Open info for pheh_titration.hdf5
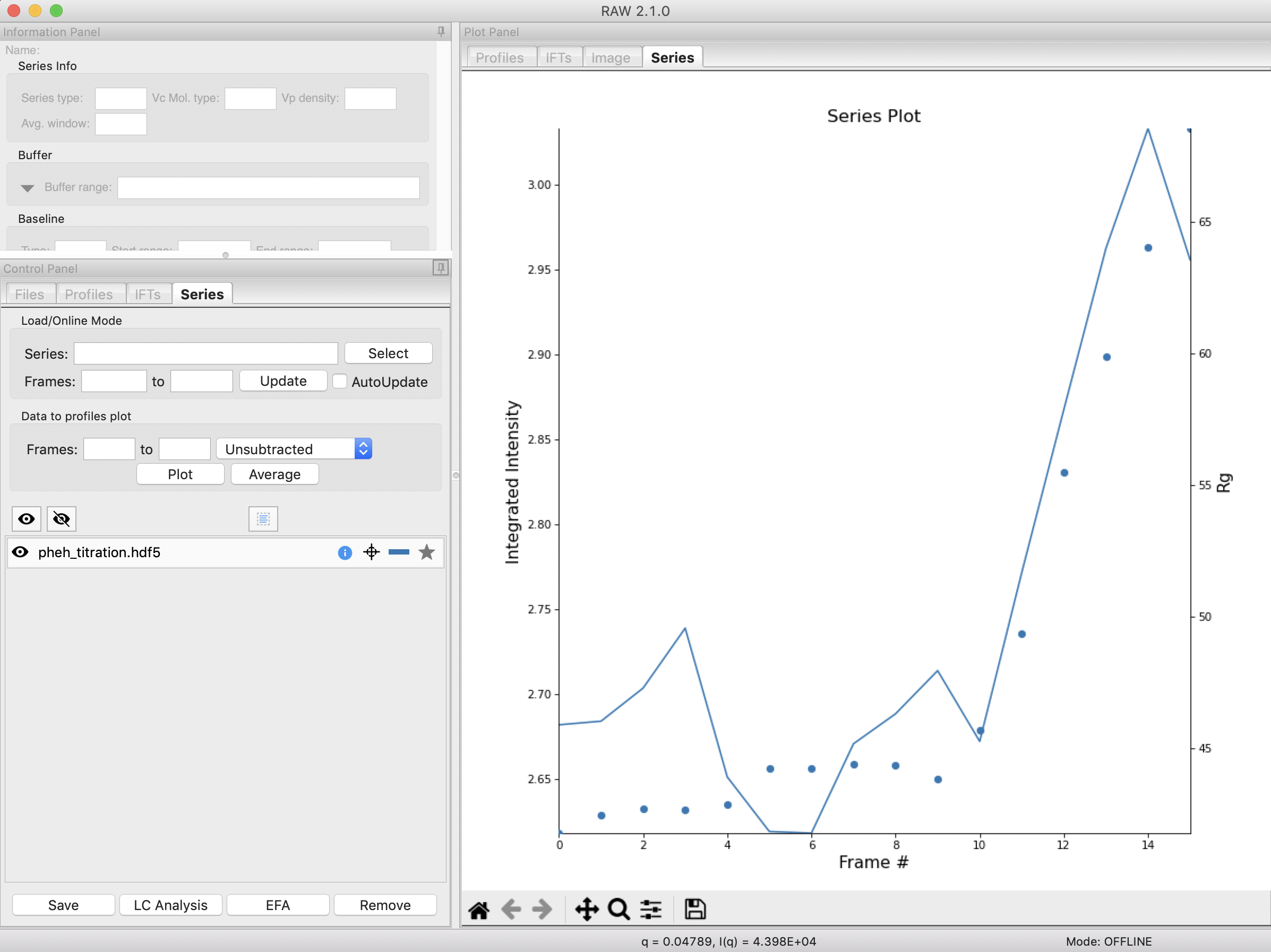Viewport: 1271px width, 952px height. tap(345, 552)
